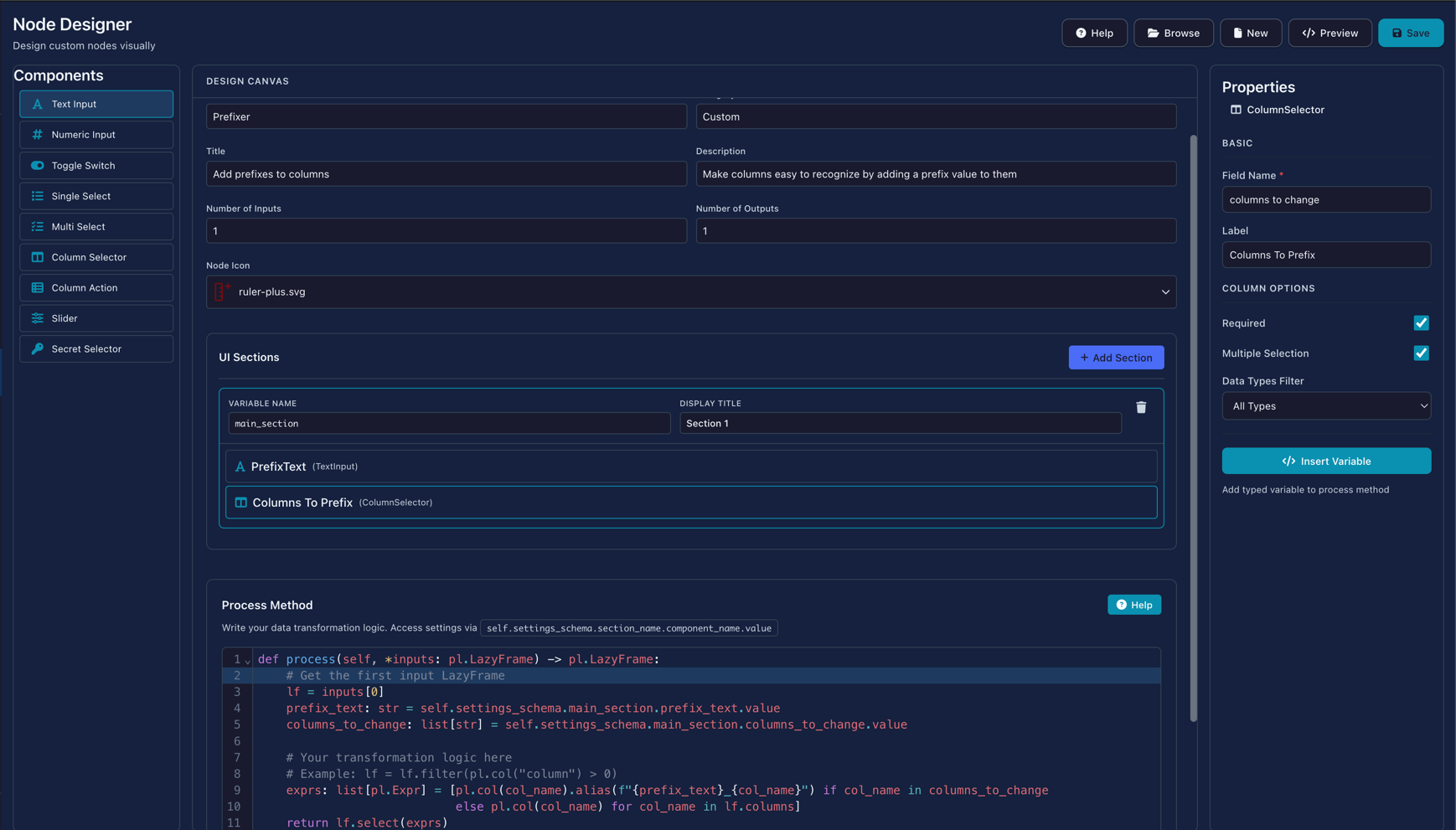This screenshot has width=1456, height=830.
Task: Click the Add Section button
Action: pyautogui.click(x=1116, y=357)
